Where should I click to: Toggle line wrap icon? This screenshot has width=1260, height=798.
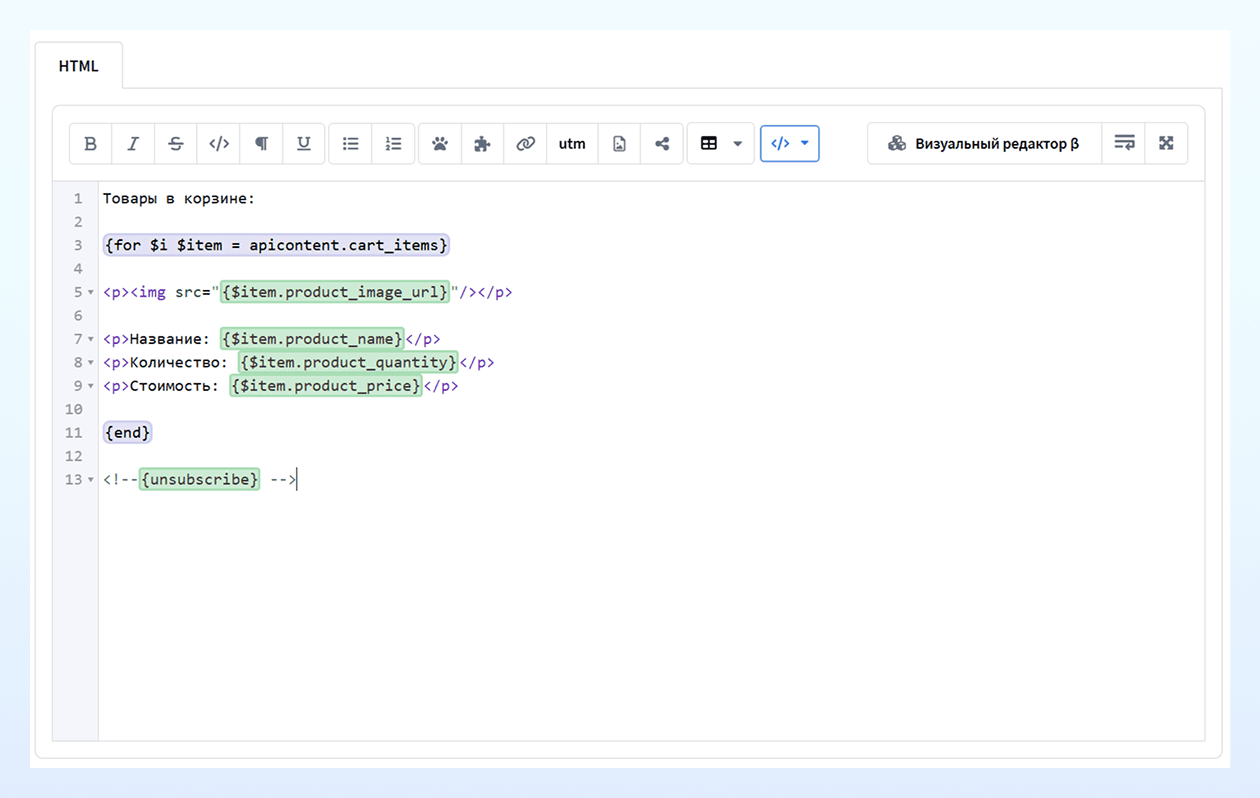[x=1124, y=143]
